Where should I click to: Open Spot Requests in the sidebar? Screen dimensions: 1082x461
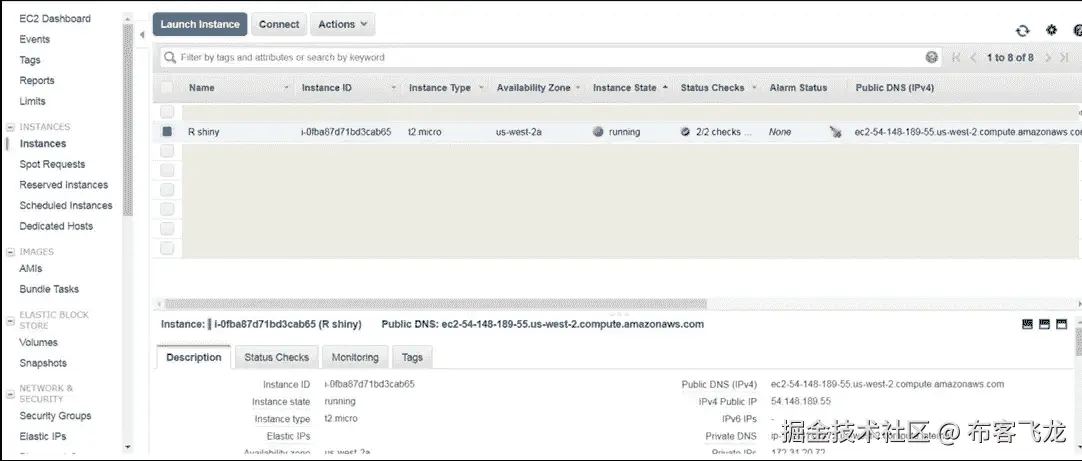(x=52, y=164)
